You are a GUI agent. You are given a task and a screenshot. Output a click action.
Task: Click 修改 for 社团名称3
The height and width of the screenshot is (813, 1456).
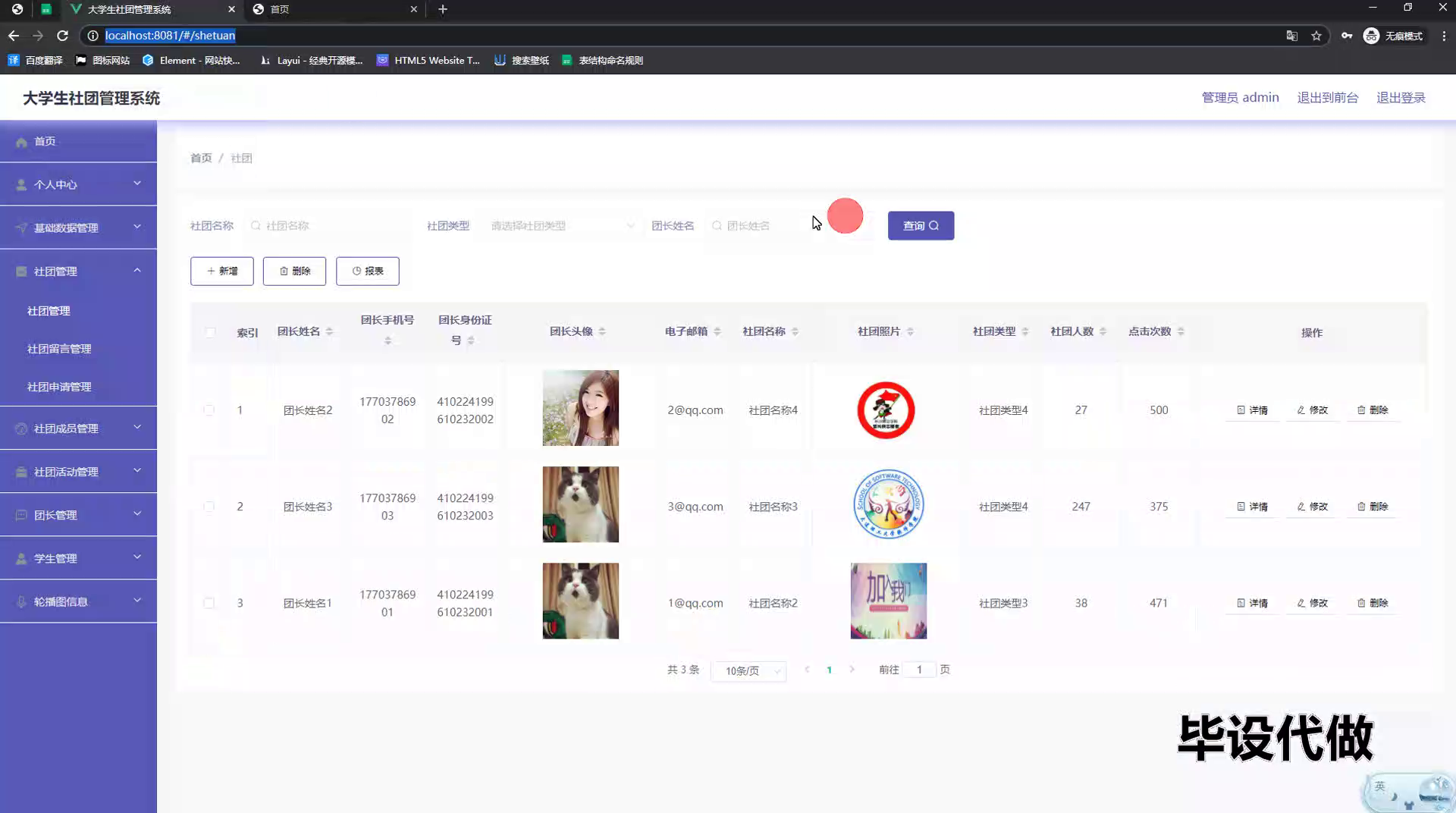[1312, 506]
